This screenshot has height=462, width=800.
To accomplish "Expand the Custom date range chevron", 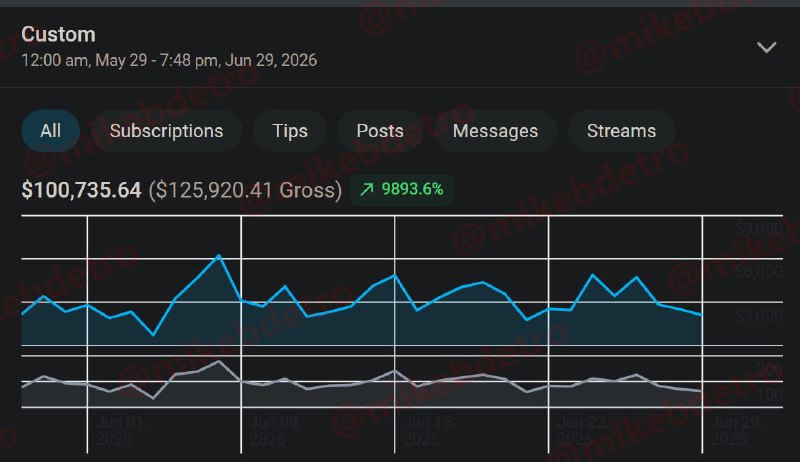I will pyautogui.click(x=766, y=48).
